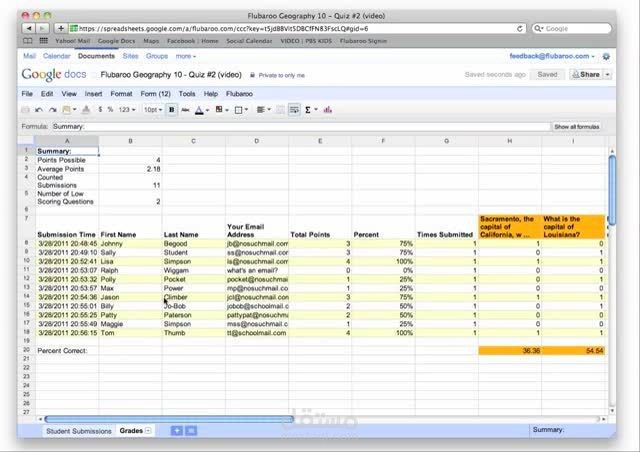
Task: Insert a chart using chart icon
Action: pos(328,110)
